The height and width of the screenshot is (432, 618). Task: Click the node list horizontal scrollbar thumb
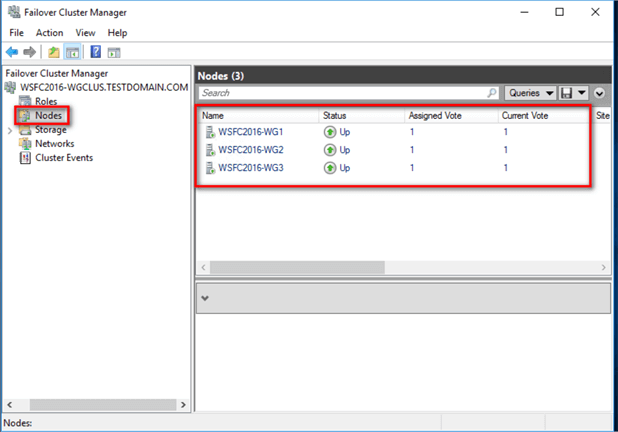click(x=298, y=267)
